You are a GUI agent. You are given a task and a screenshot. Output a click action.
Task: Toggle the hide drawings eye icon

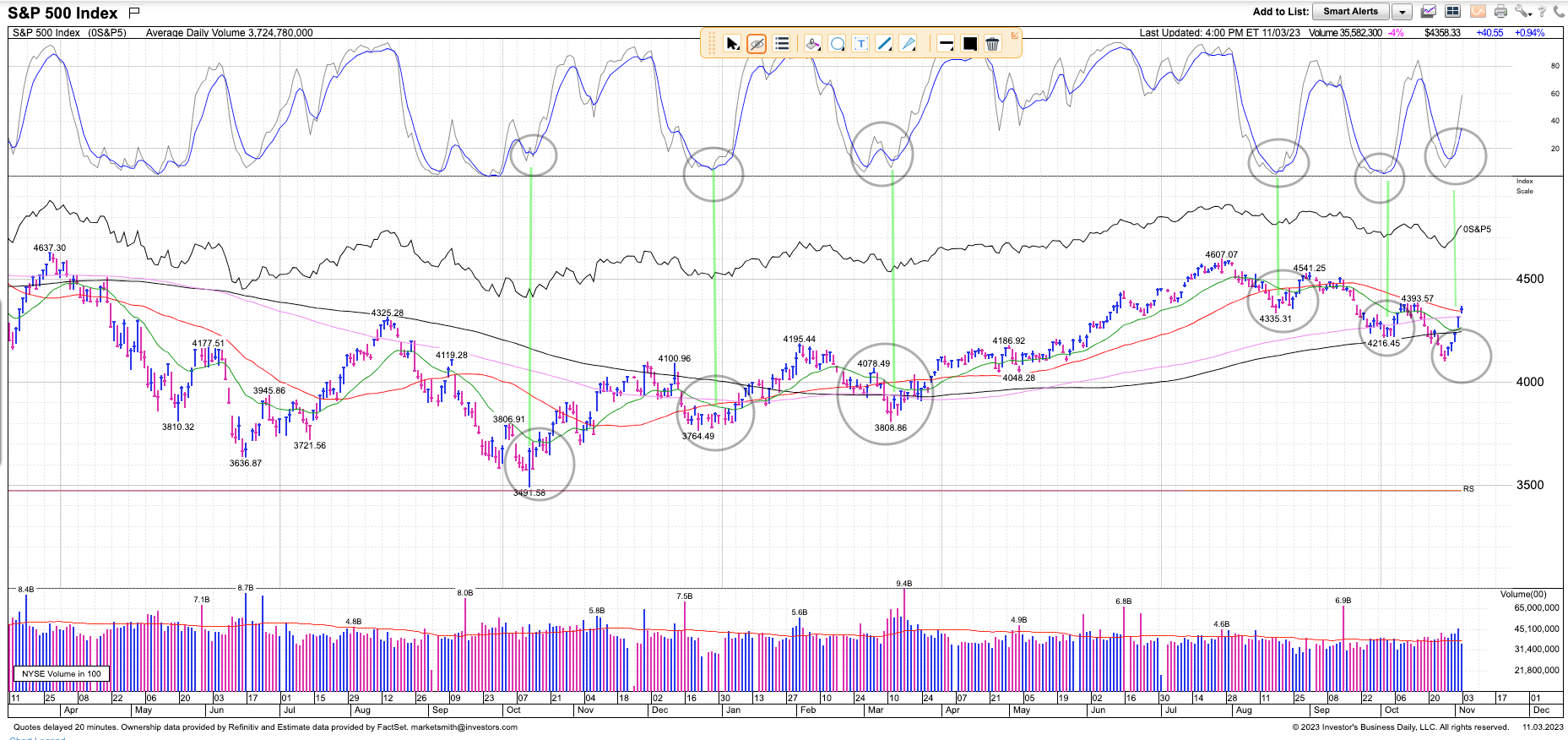757,43
